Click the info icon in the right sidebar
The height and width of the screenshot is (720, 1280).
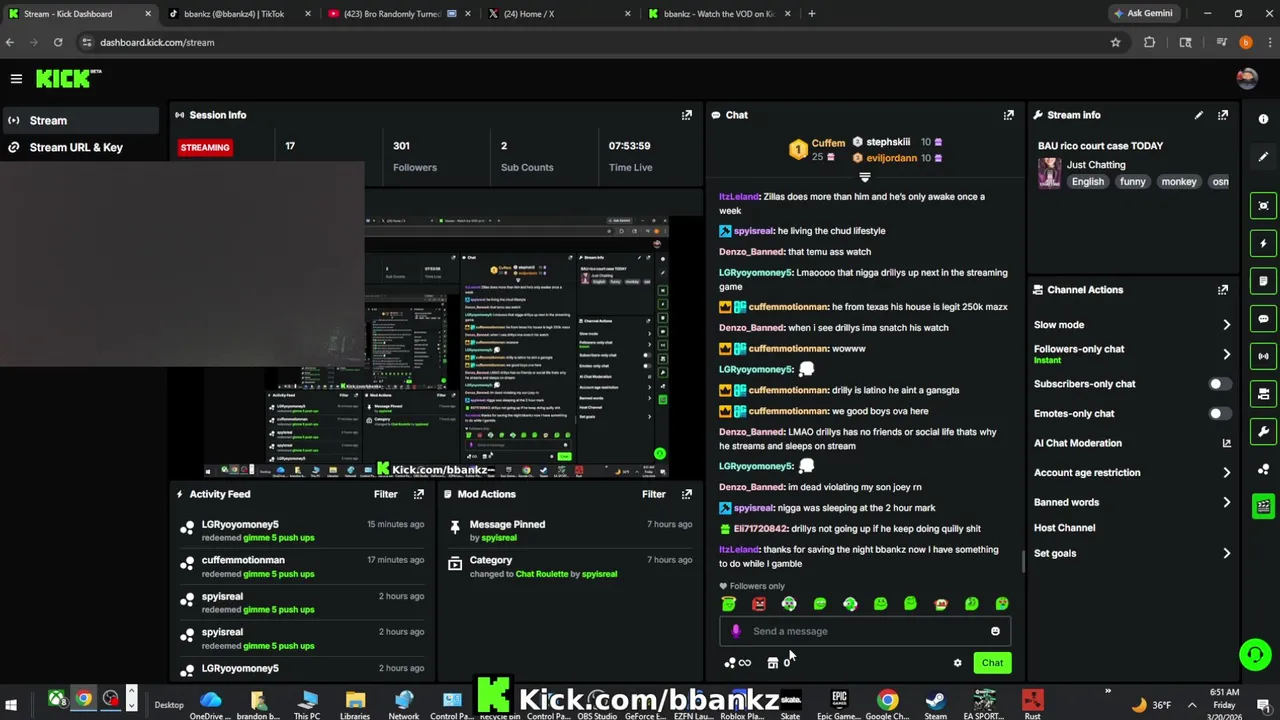pos(1263,119)
